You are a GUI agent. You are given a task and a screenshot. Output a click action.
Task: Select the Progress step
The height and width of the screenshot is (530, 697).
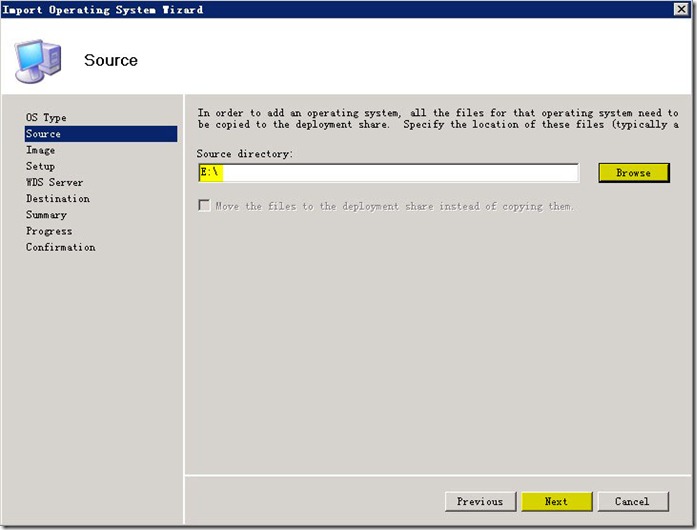49,231
